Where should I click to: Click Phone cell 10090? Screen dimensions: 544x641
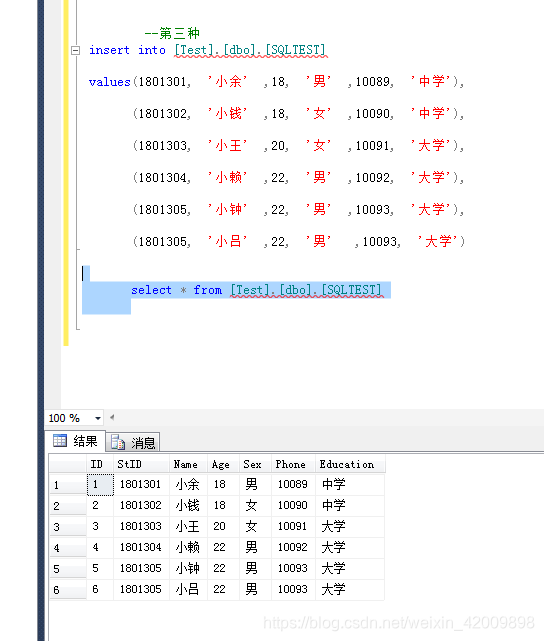tap(293, 506)
